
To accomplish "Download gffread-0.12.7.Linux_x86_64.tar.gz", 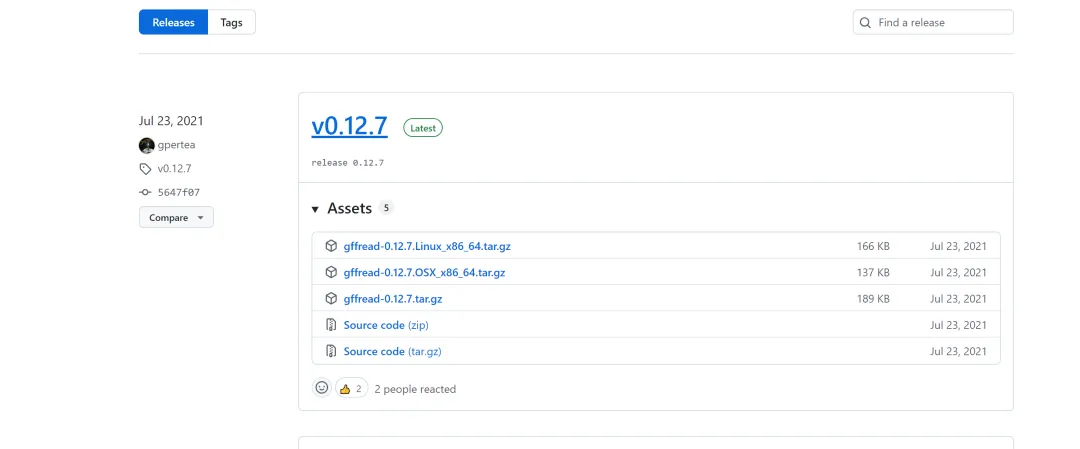I will [x=427, y=246].
